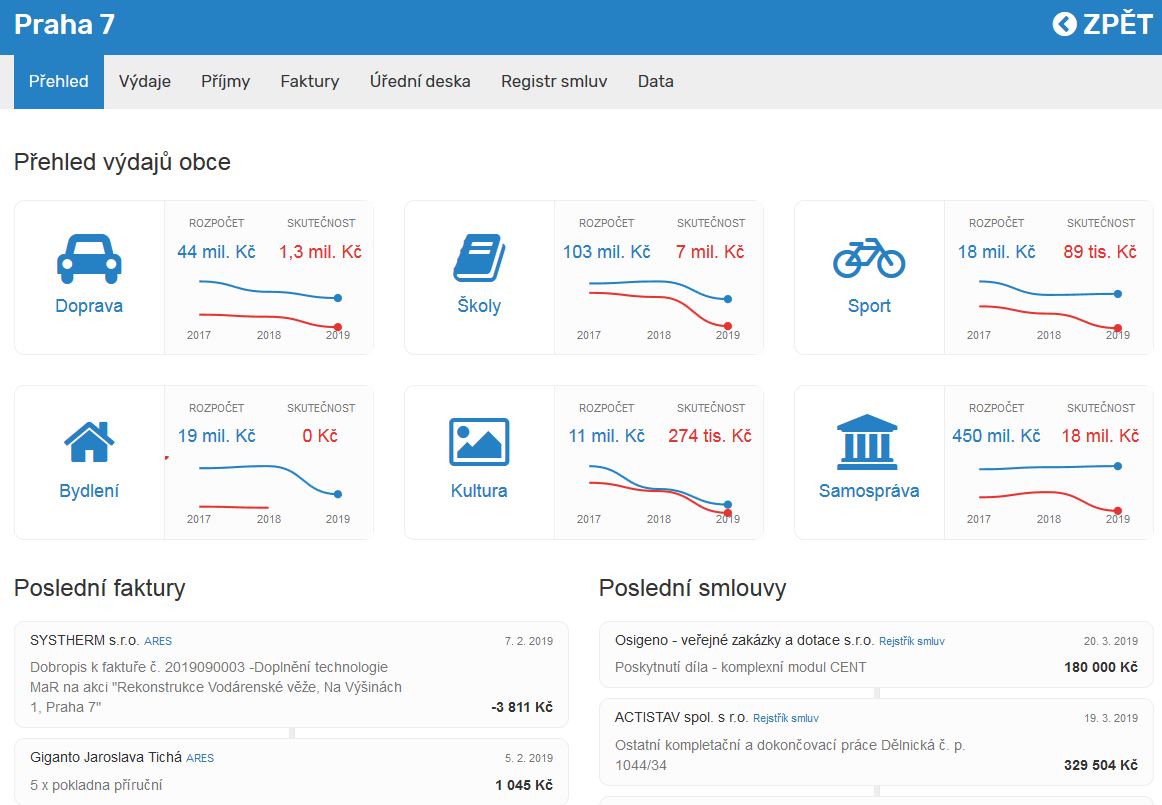Screen dimensions: 1162x805
Task: Go to the Úřední deska tab
Action: 420,82
